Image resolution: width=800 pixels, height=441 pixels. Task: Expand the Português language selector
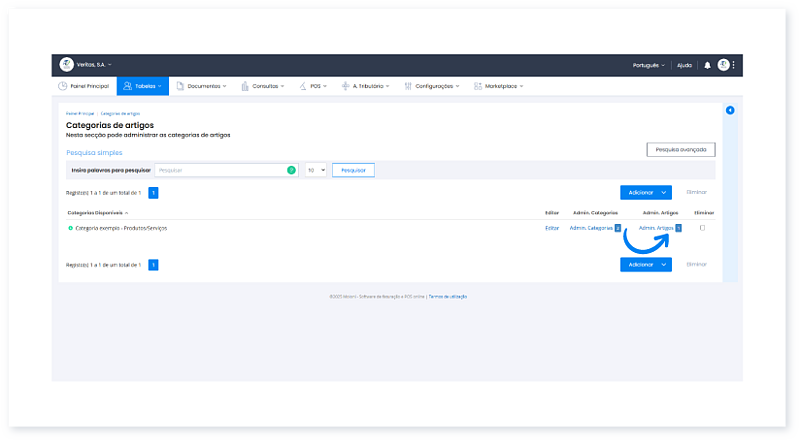pyautogui.click(x=649, y=65)
